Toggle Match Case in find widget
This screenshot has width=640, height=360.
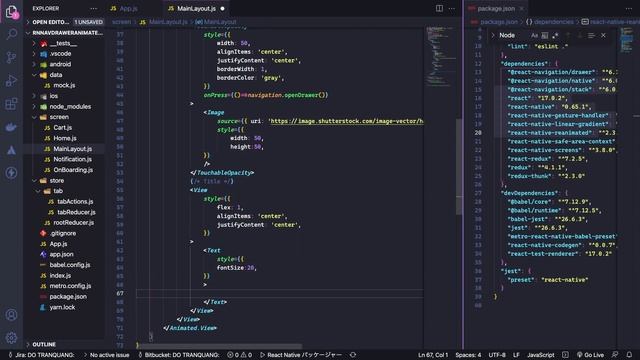tap(535, 36)
